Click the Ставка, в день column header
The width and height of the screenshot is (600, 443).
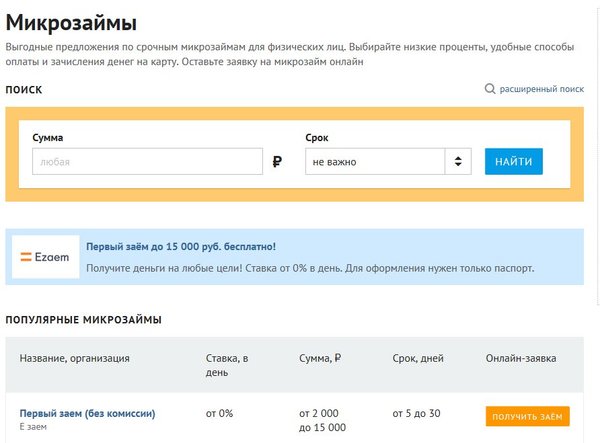tap(227, 365)
